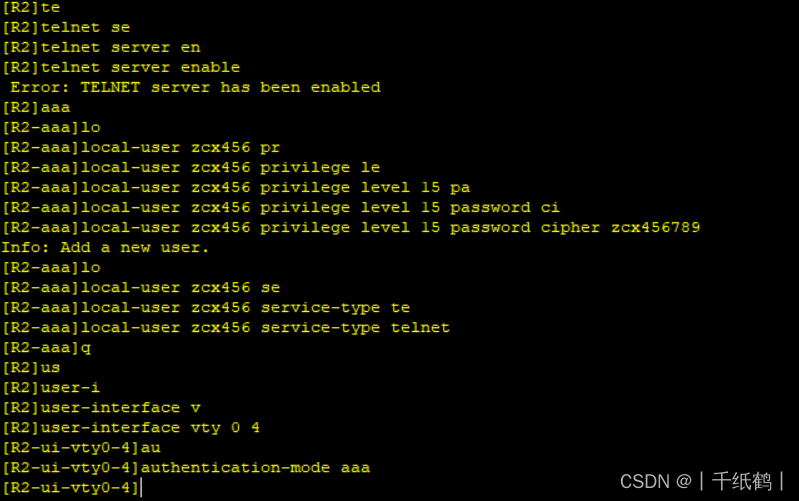Click the 'service-type te' partial command line
This screenshot has width=799, height=501.
click(206, 308)
